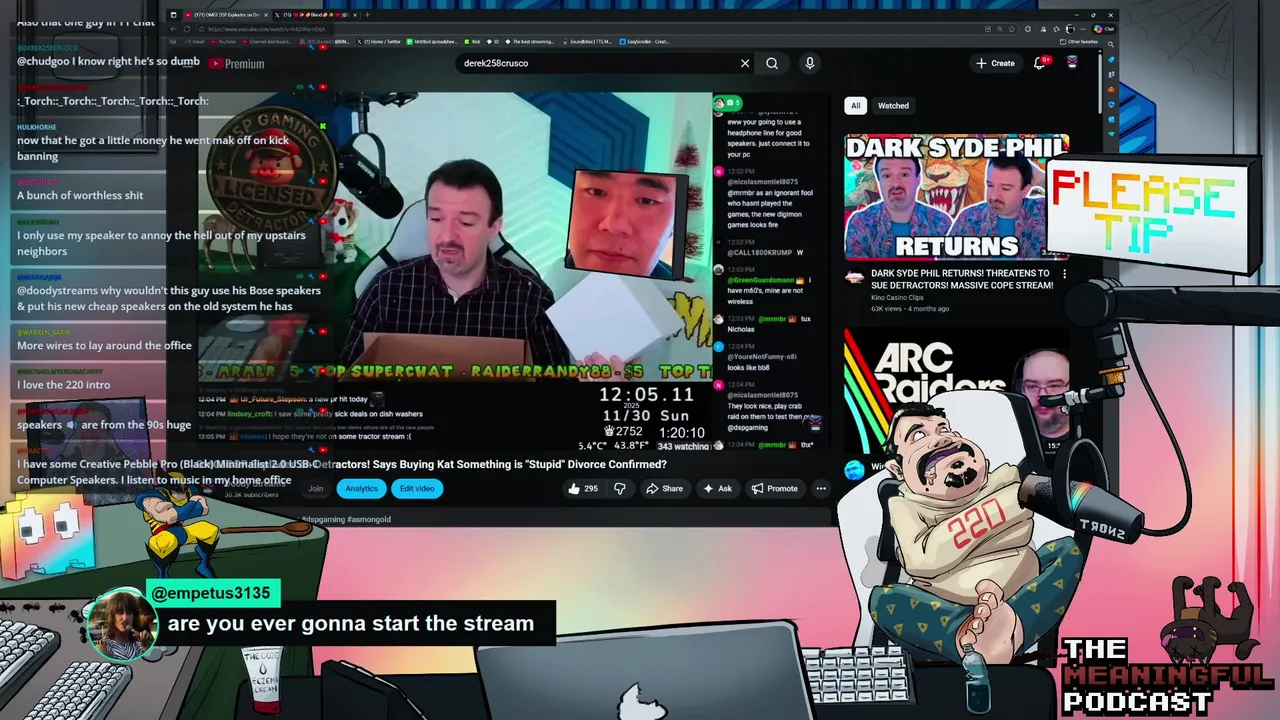Share the video

[x=664, y=488]
